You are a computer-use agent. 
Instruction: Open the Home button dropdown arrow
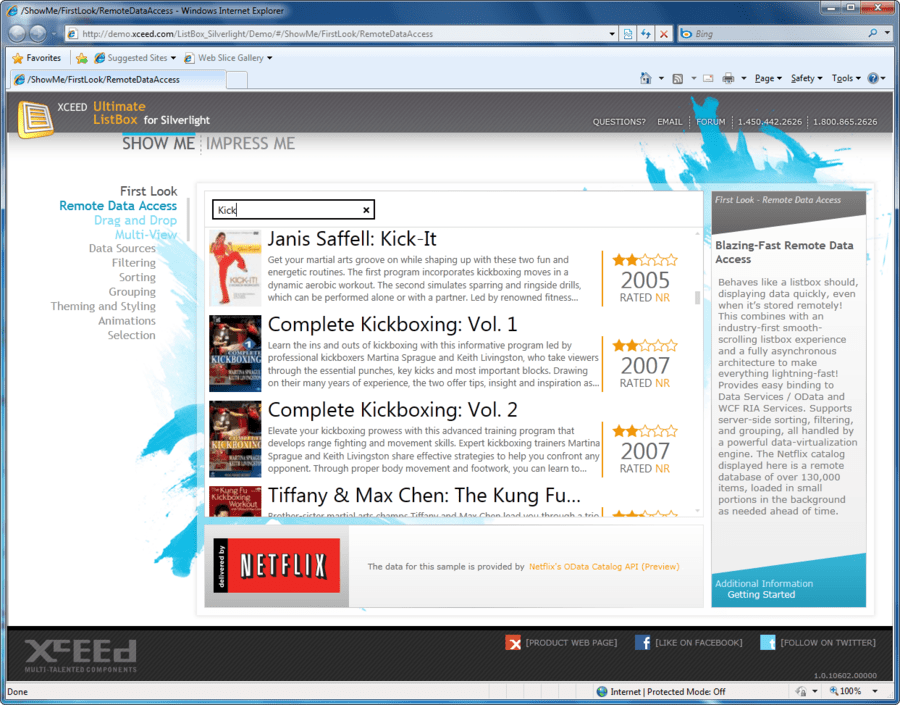[661, 79]
